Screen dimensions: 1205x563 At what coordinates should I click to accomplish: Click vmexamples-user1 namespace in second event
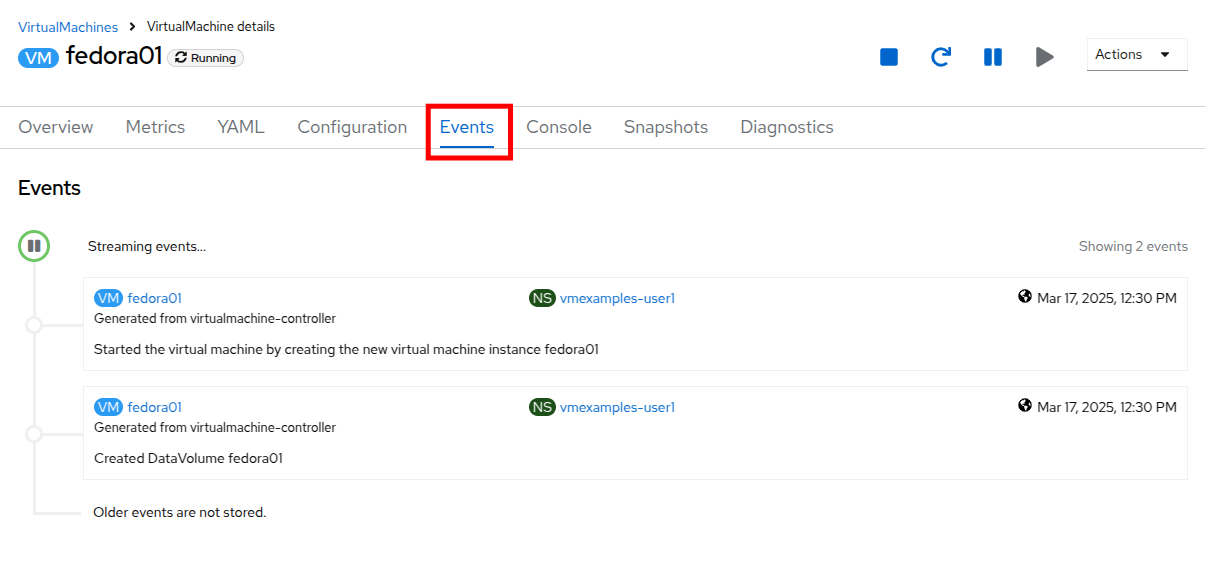tap(617, 407)
